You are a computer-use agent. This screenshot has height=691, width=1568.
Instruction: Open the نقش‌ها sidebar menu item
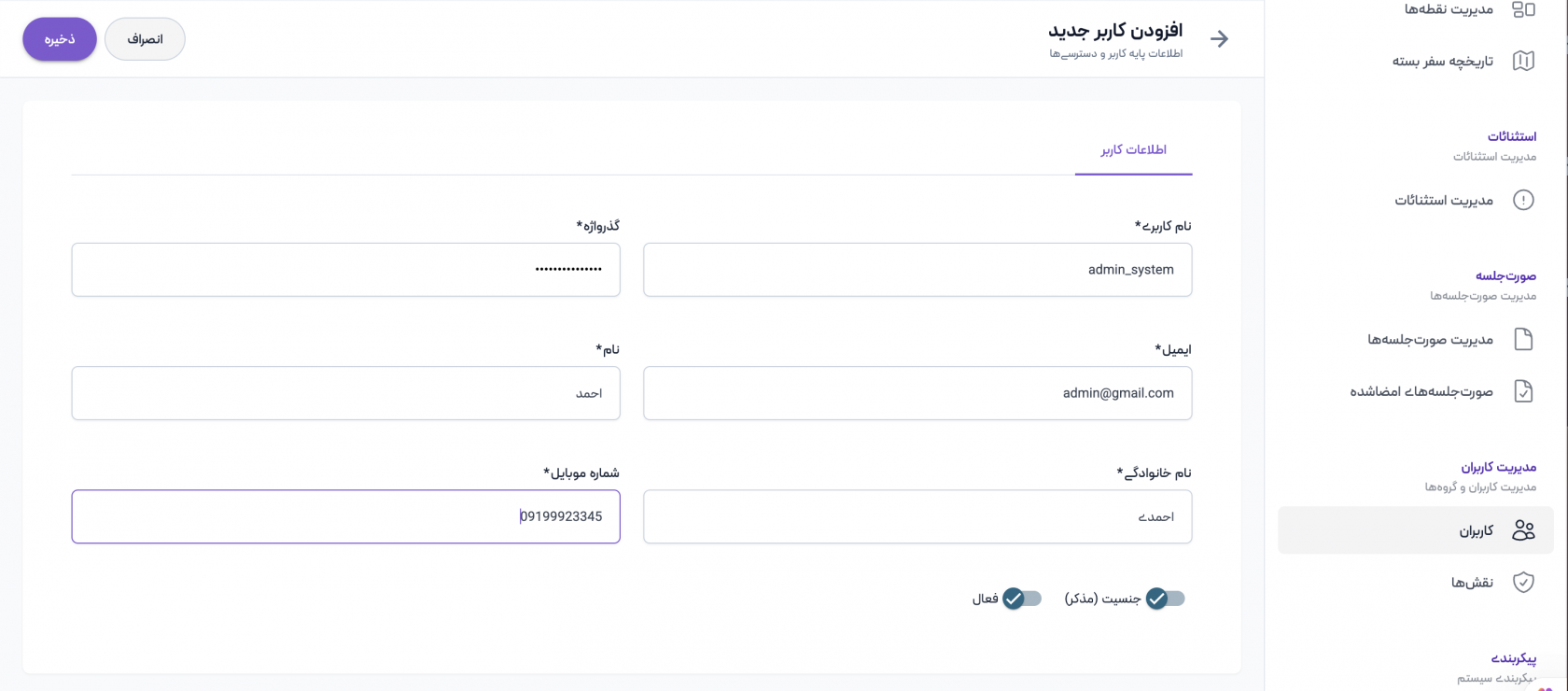[x=1472, y=583]
